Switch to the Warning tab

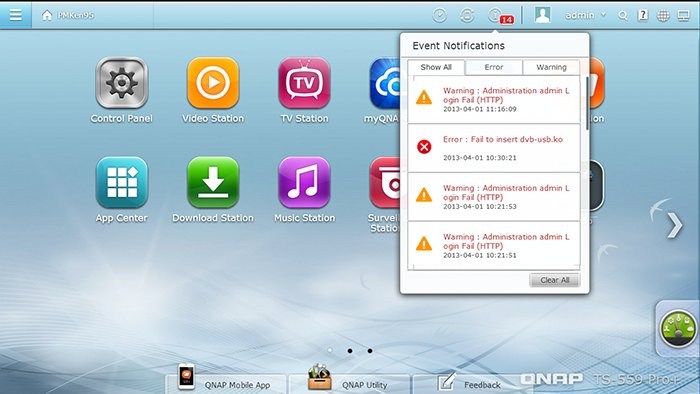(x=551, y=67)
